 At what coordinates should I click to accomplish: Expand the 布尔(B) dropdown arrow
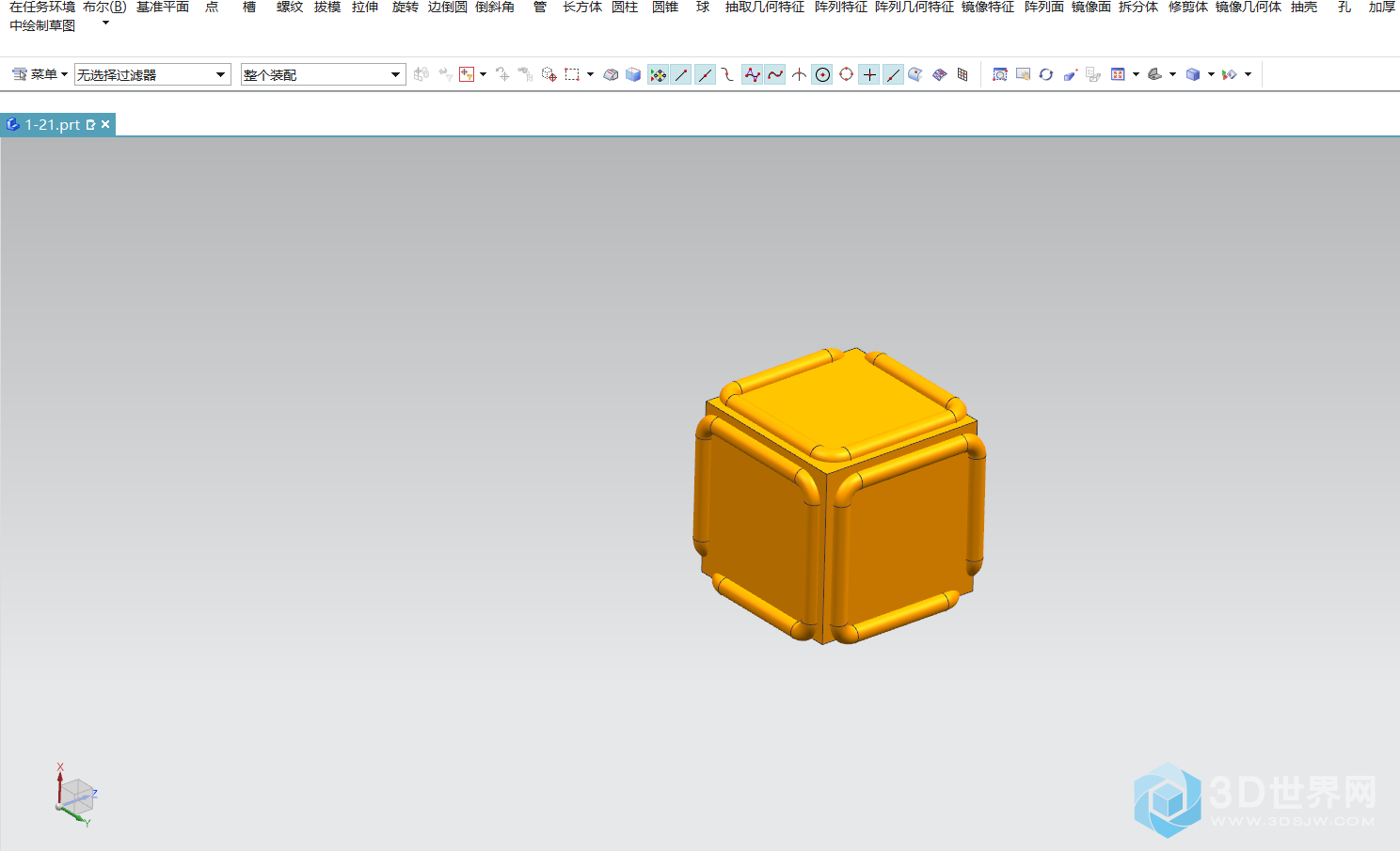105,24
